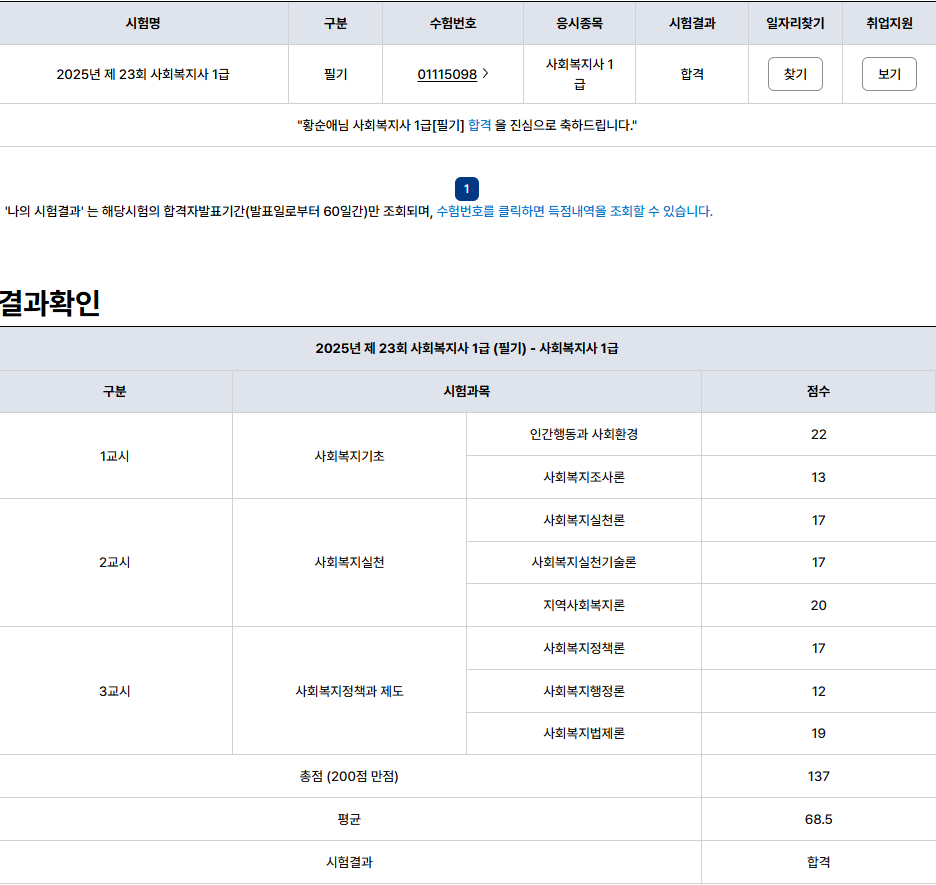This screenshot has height=885, width=936.
Task: Click the 사회복지법제론 subject cell
Action: coord(584,733)
